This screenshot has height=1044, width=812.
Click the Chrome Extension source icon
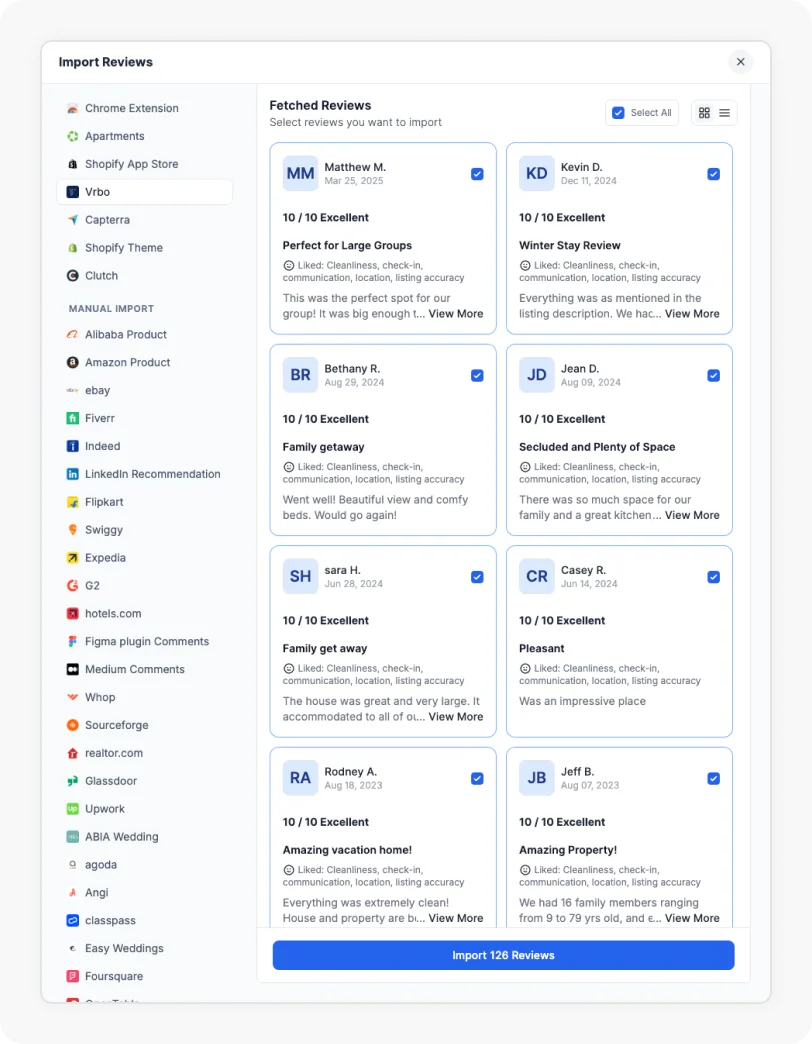point(73,108)
